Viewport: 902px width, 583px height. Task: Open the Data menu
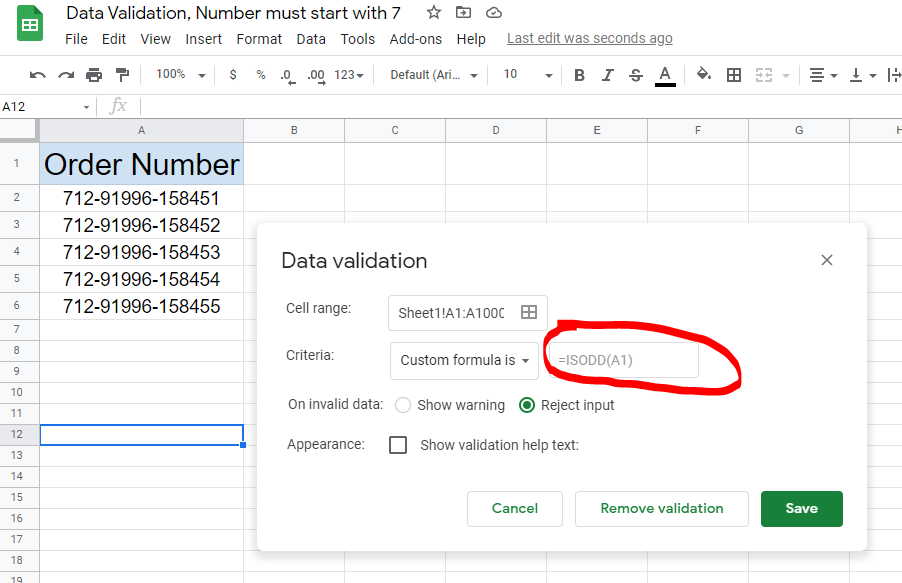click(311, 39)
